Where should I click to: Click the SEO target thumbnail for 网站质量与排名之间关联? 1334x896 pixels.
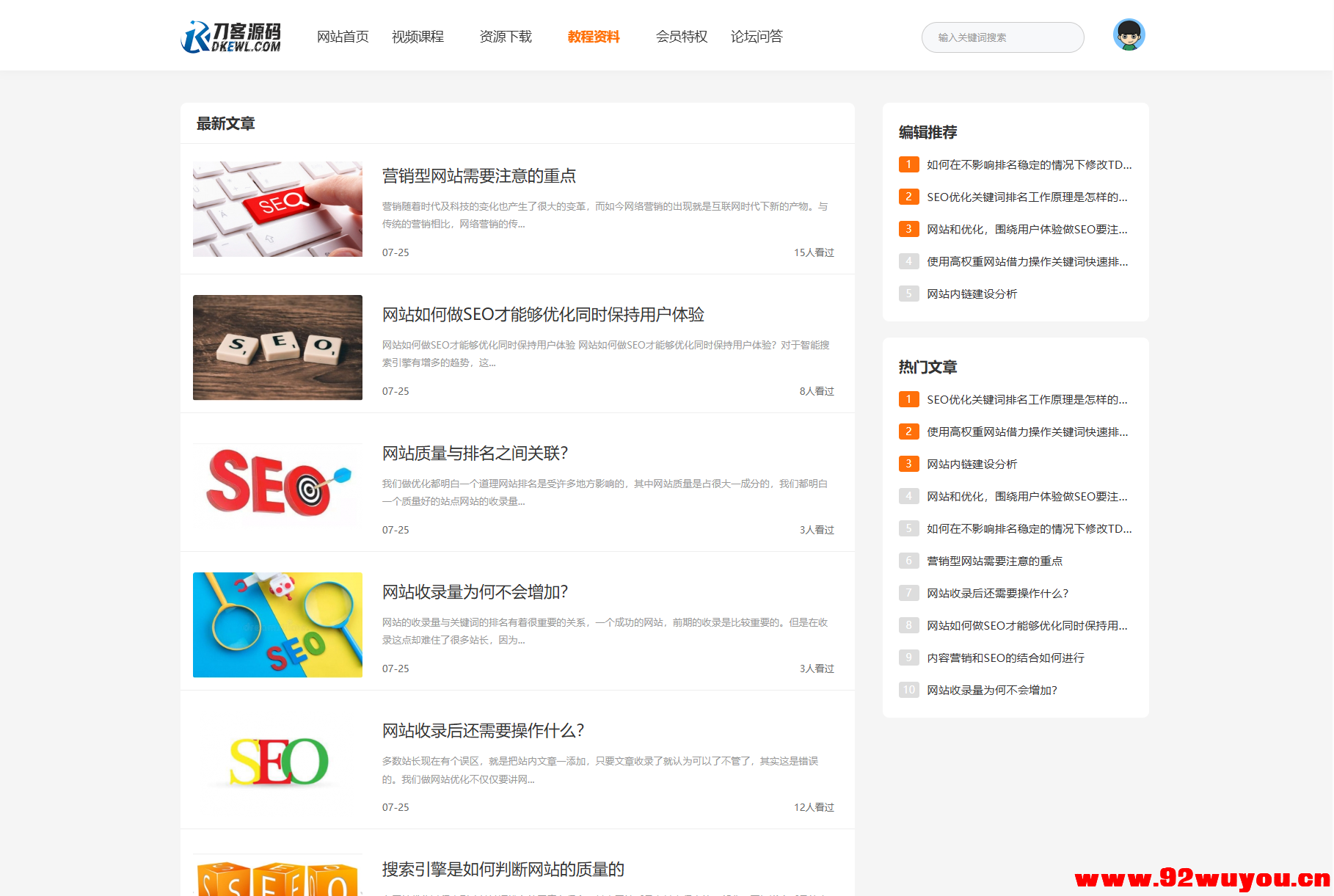coord(277,485)
